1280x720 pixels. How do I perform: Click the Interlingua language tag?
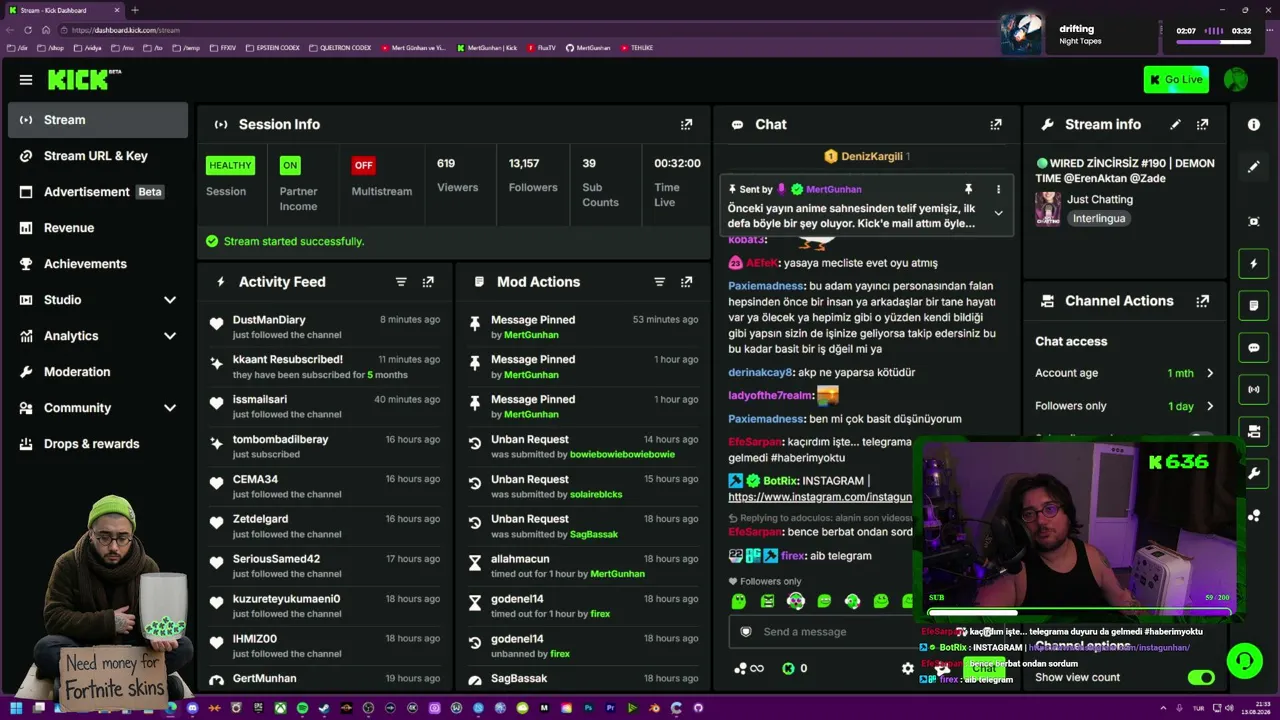click(x=1099, y=218)
